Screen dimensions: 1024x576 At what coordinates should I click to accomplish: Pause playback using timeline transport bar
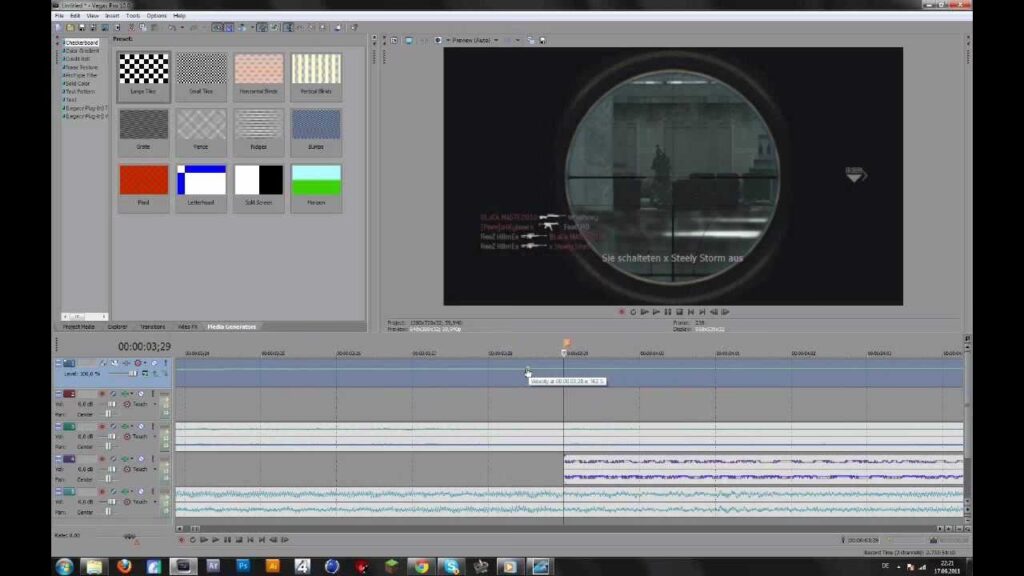coord(227,540)
